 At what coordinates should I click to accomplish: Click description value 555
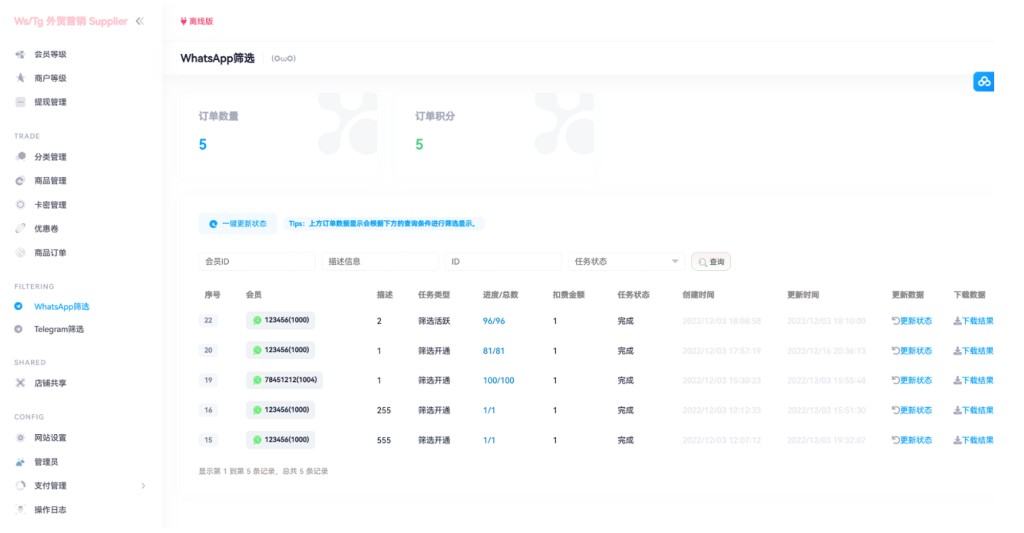pyautogui.click(x=384, y=440)
